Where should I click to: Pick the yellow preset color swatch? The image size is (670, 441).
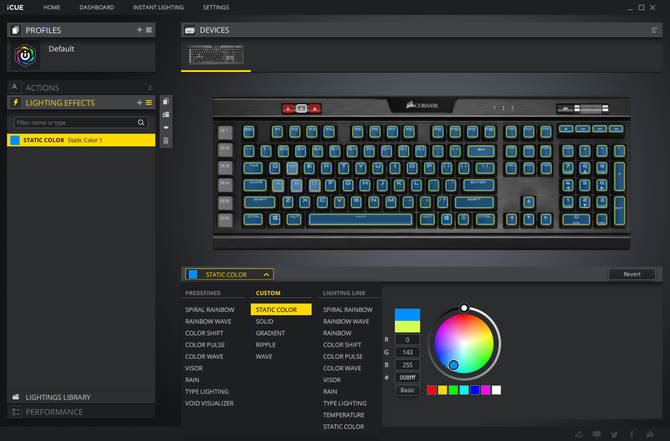[443, 390]
